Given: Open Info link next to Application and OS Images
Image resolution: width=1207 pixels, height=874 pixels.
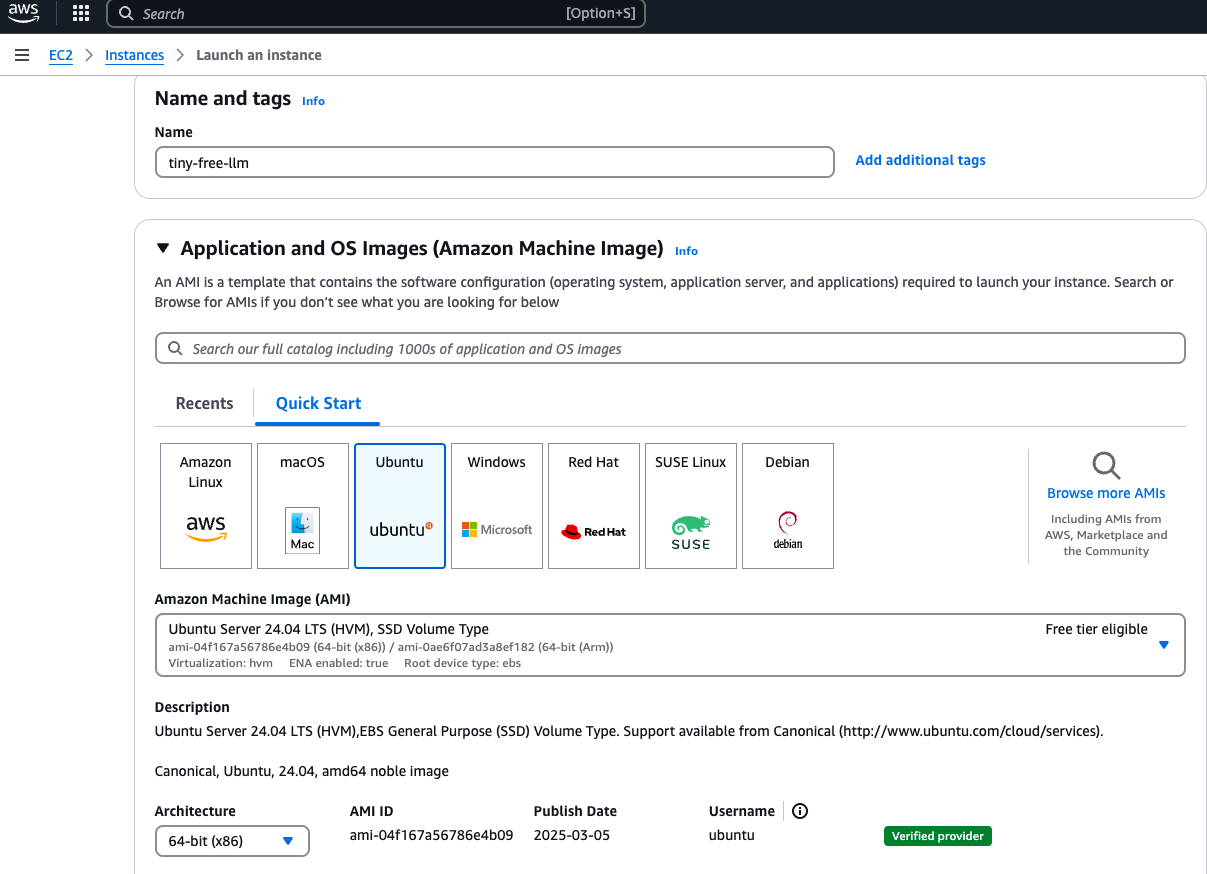Looking at the screenshot, I should (686, 251).
